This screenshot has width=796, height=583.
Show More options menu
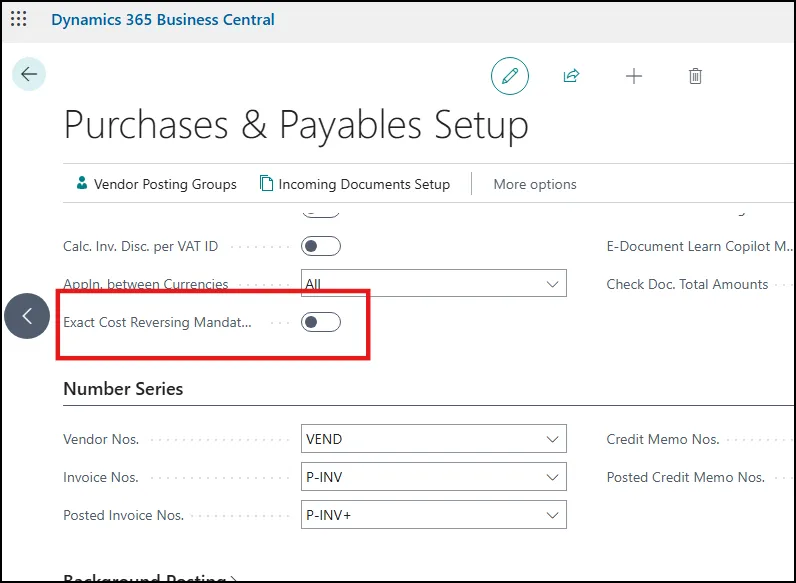(535, 184)
